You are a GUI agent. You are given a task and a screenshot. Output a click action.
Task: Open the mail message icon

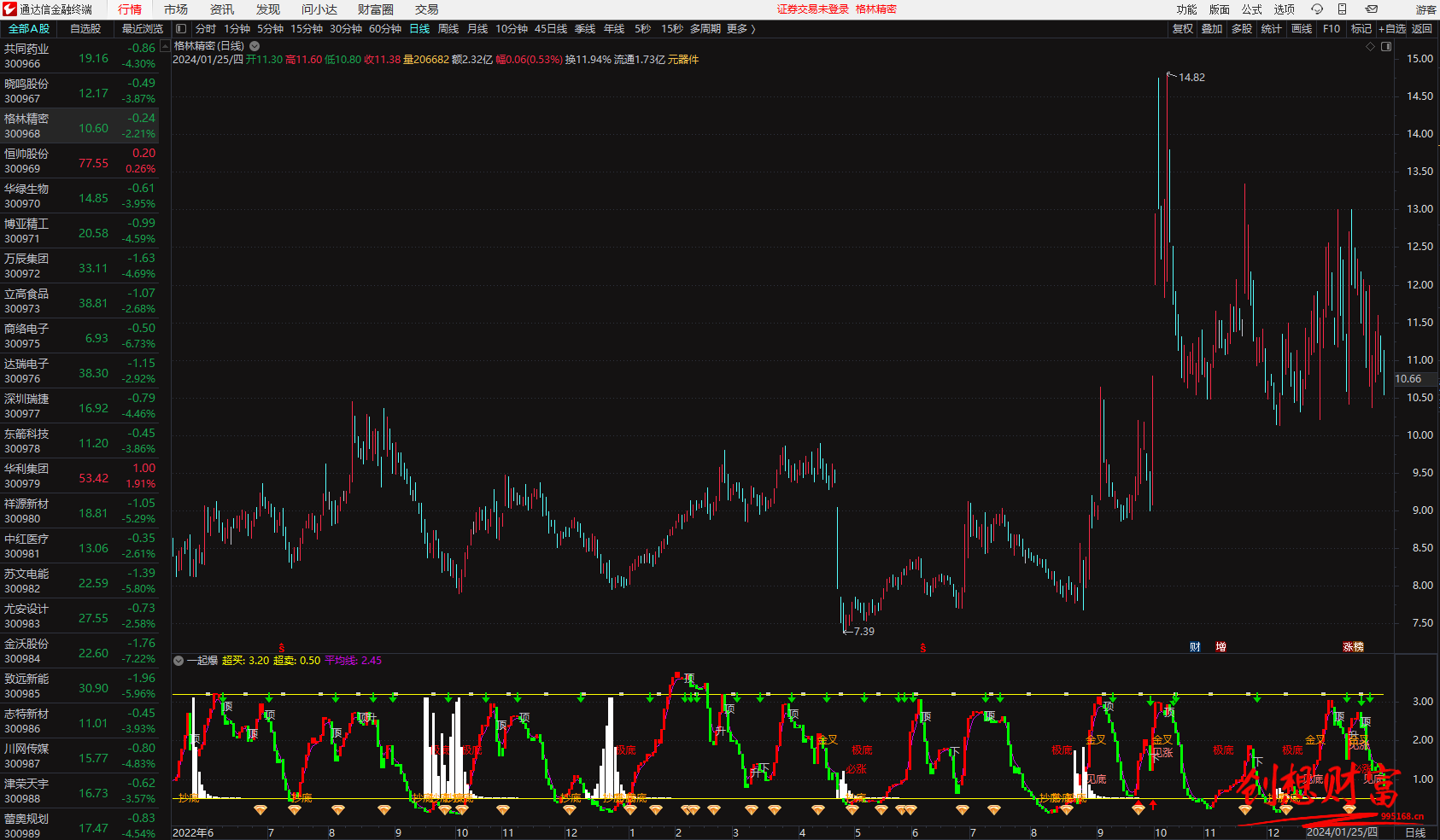click(x=1371, y=9)
